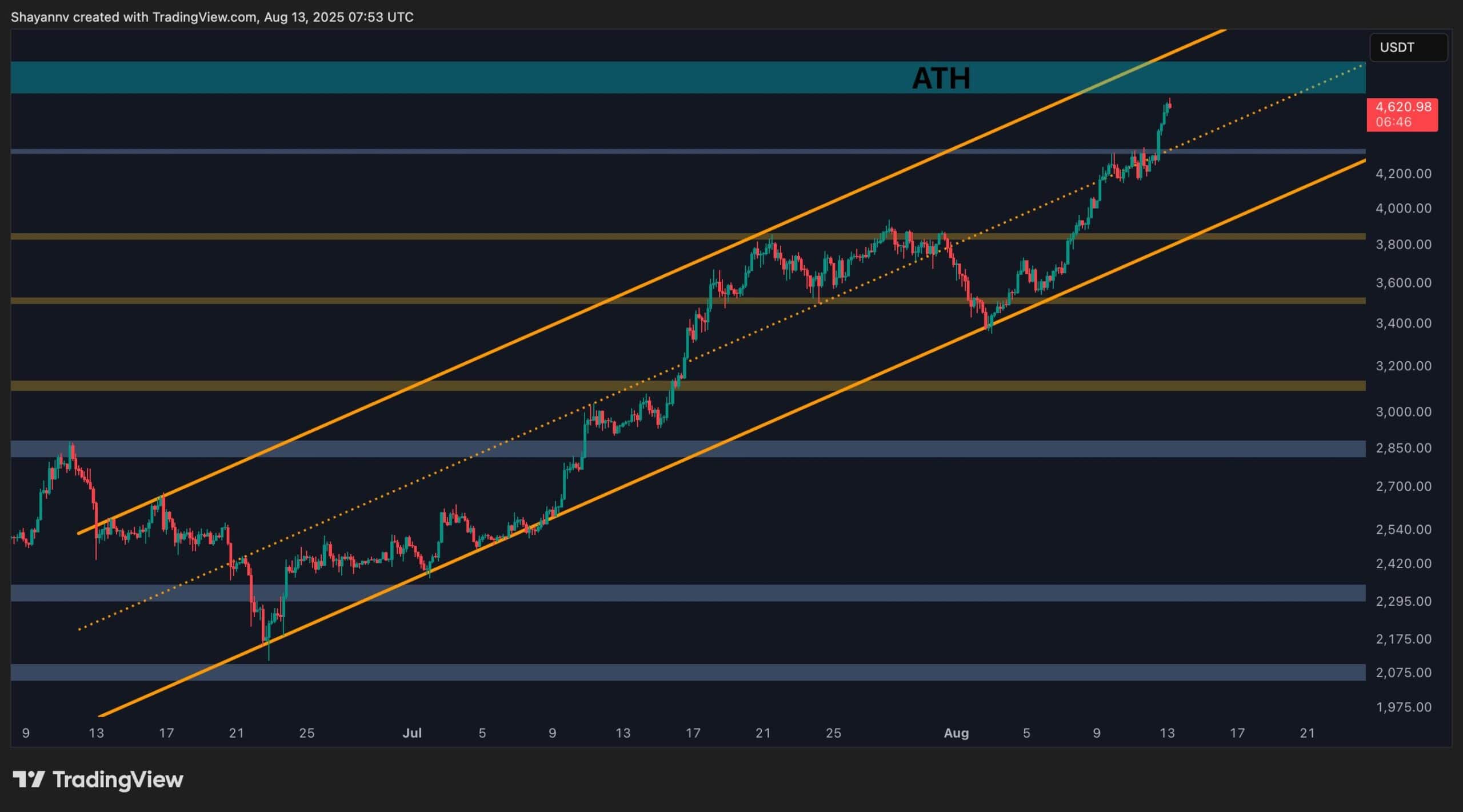The image size is (1463, 812).
Task: Click the Aug month label on time axis
Action: tap(956, 733)
